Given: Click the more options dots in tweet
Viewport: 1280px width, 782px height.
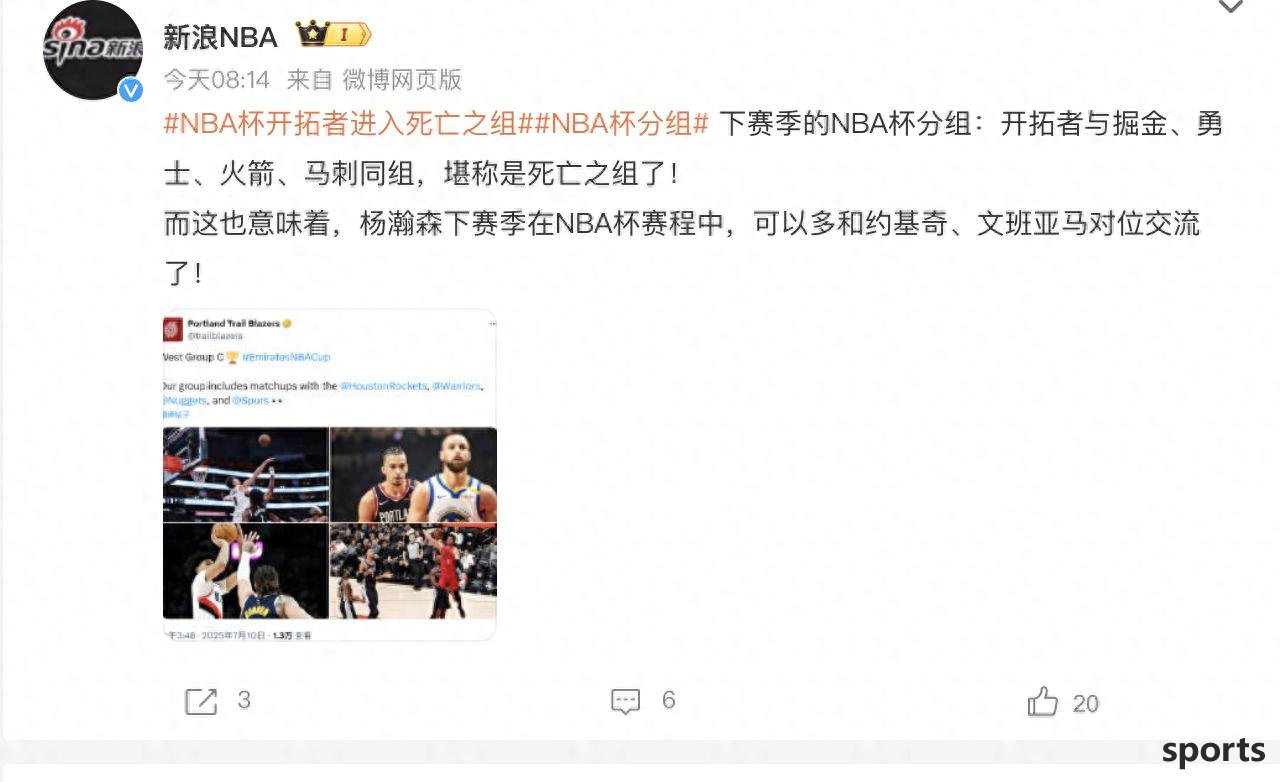Looking at the screenshot, I should (492, 323).
